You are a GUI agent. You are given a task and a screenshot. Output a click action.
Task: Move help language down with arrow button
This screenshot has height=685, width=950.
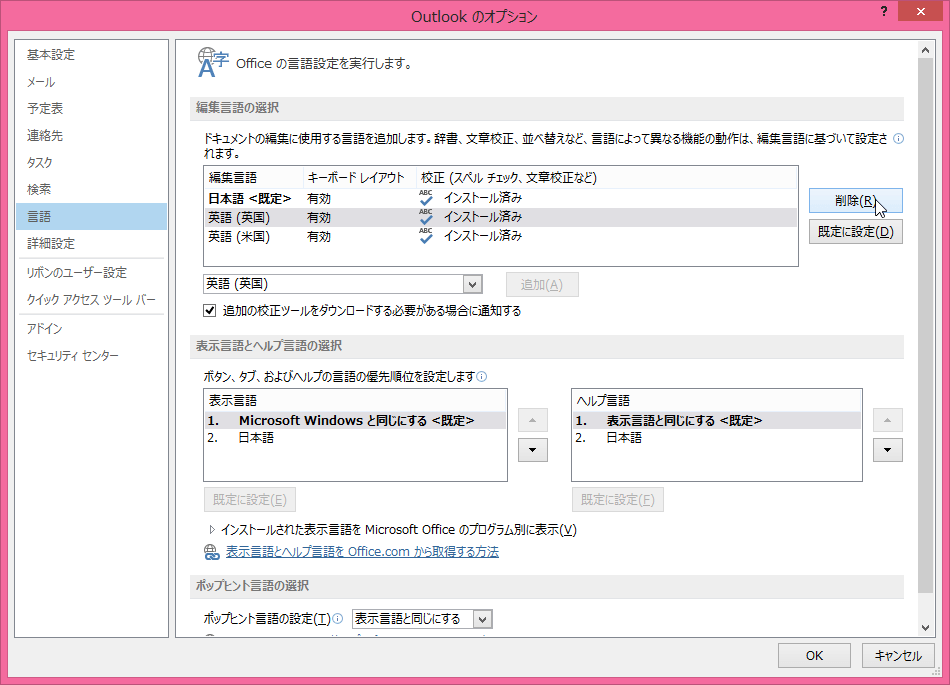click(x=888, y=450)
